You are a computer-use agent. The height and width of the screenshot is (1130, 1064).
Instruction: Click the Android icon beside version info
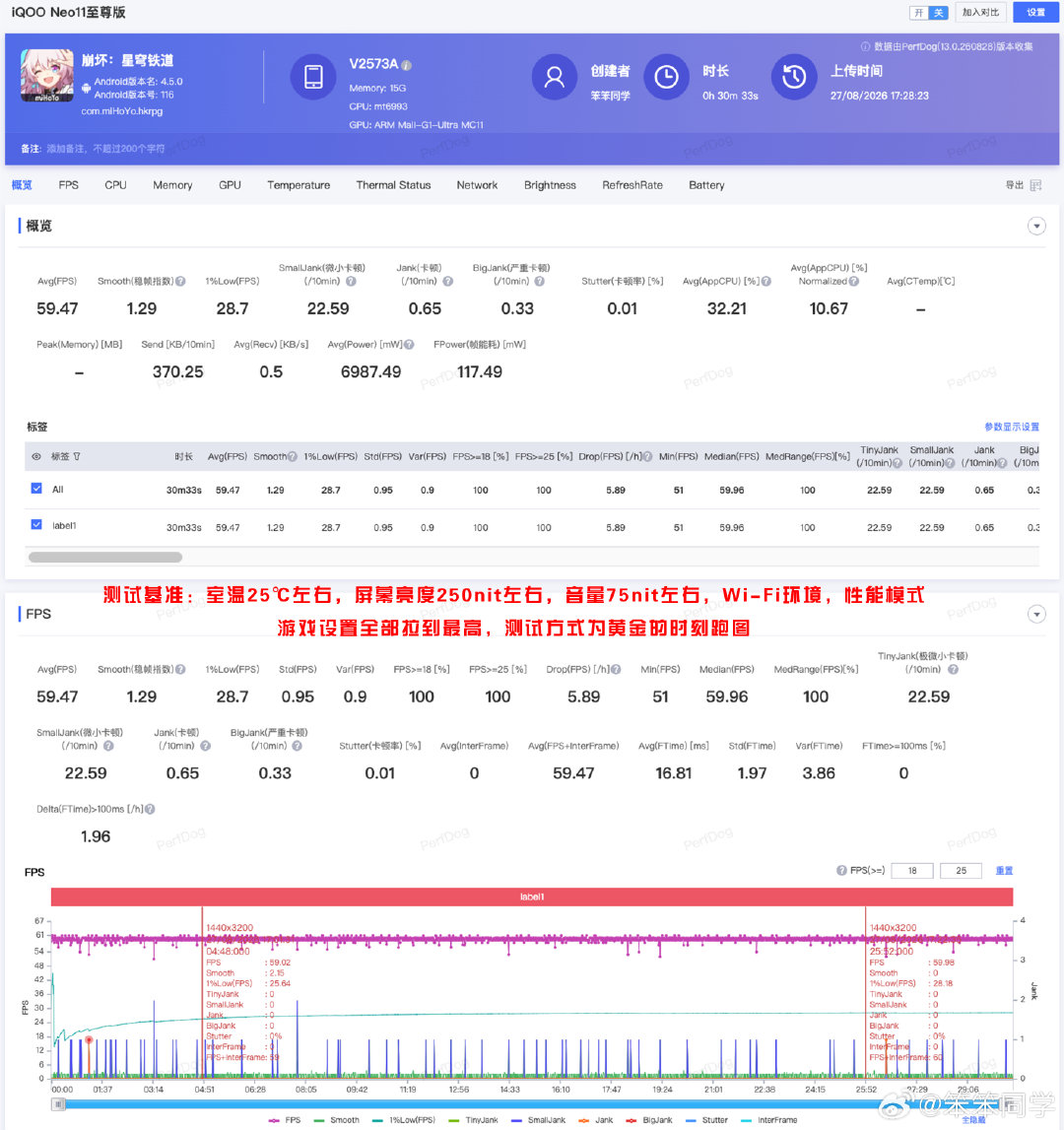point(86,89)
